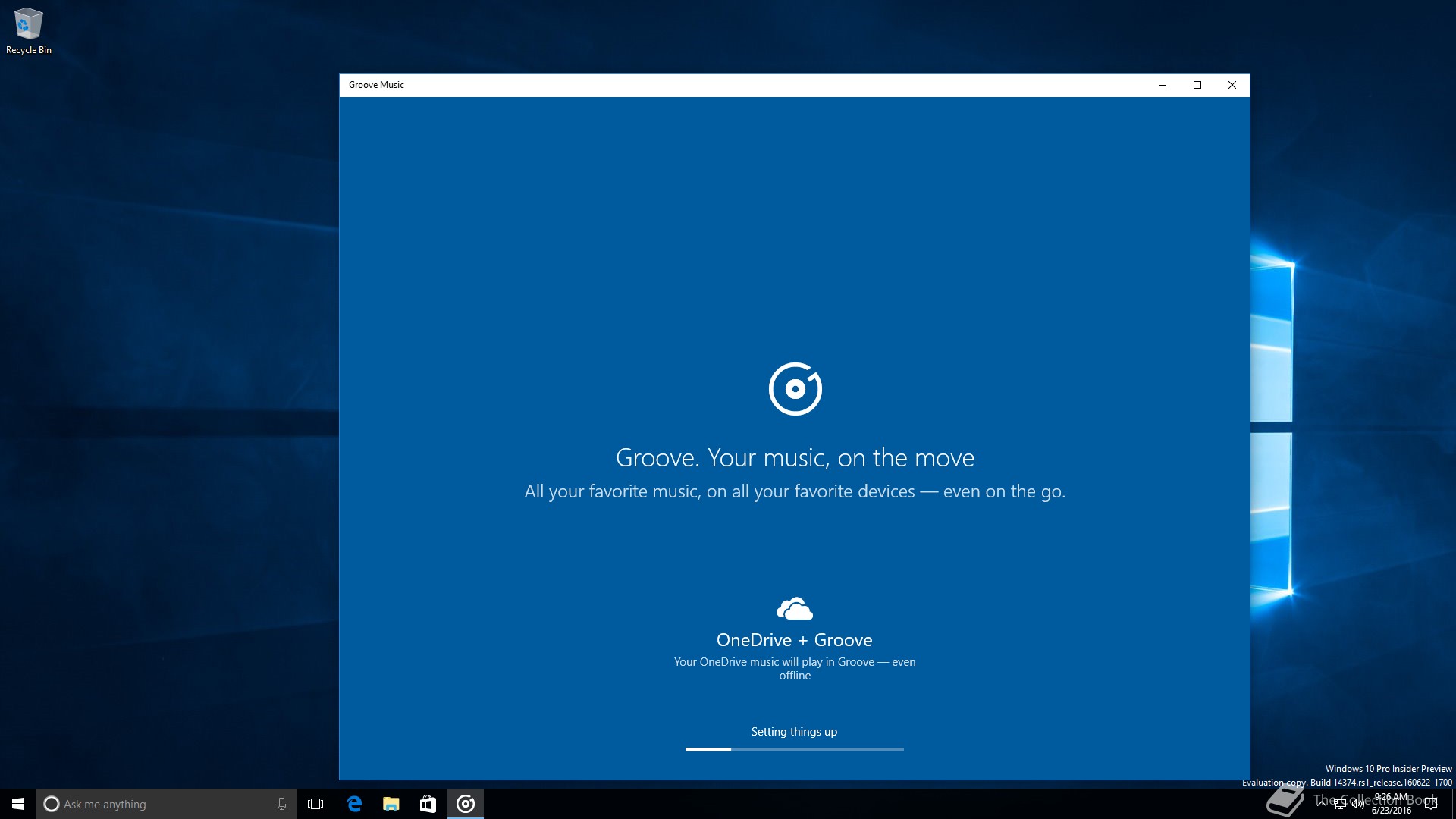
Task: Open the Store from the taskbar
Action: 428,804
